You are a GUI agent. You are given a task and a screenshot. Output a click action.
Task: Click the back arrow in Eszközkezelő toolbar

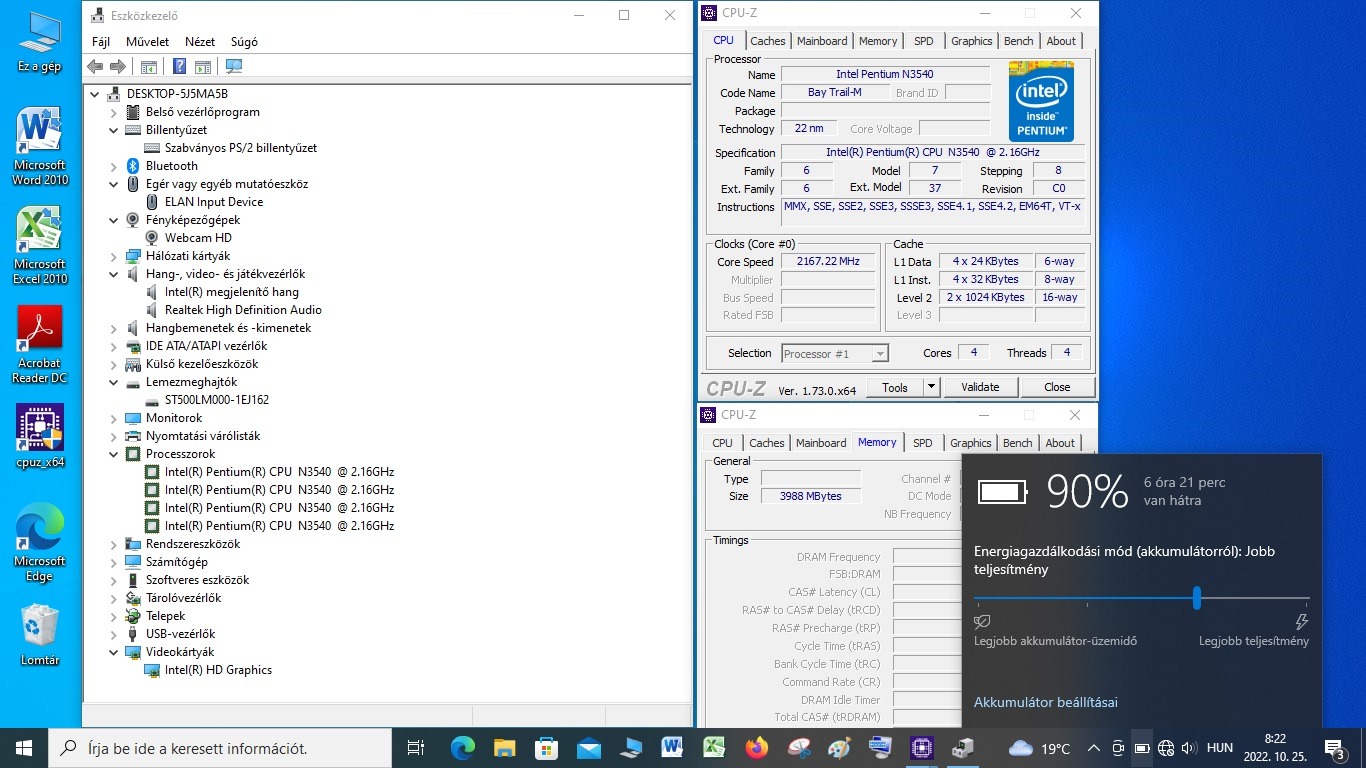[x=95, y=67]
